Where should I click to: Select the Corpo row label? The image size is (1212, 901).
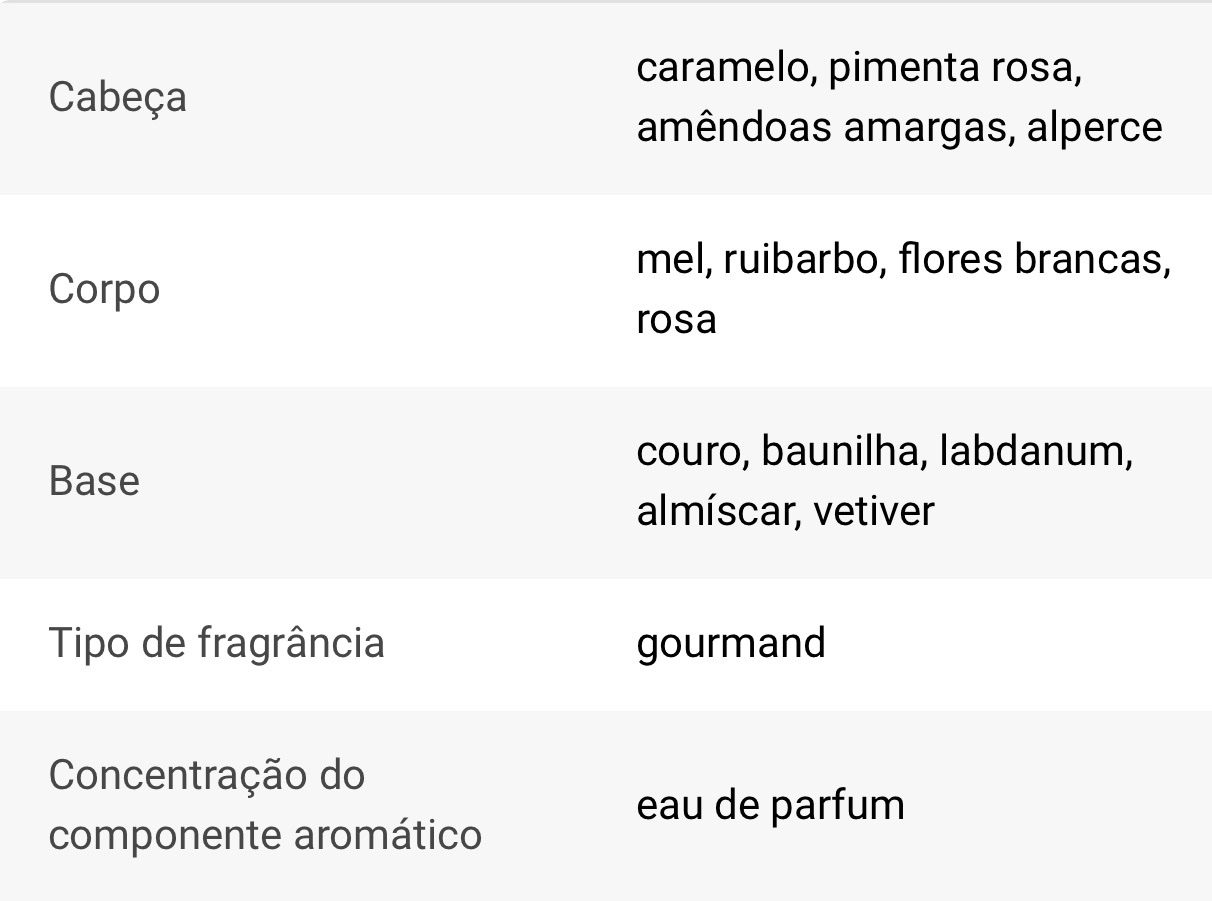(104, 290)
